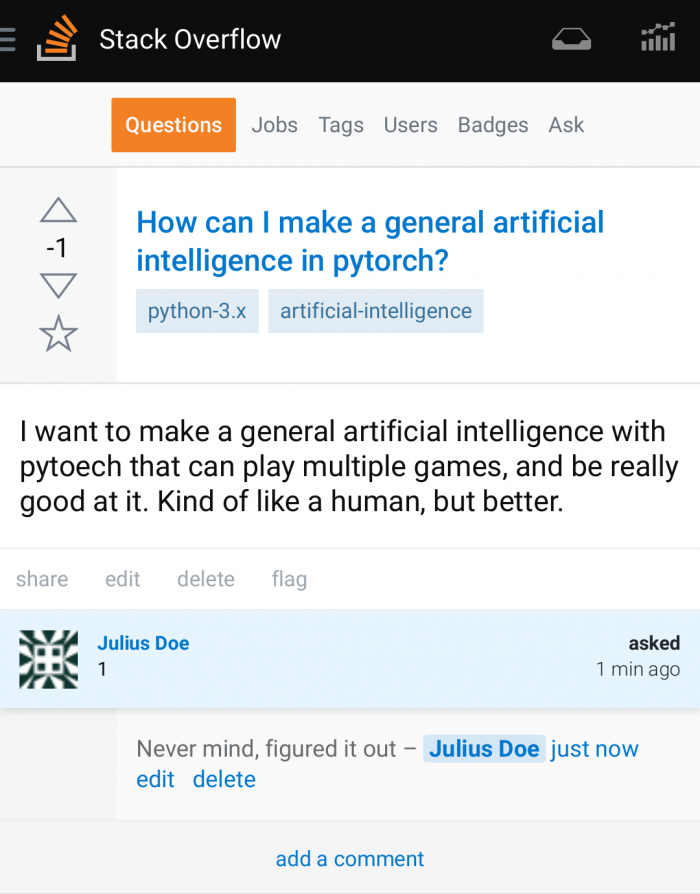Go to the Jobs tab
The width and height of the screenshot is (700, 894).
[275, 125]
